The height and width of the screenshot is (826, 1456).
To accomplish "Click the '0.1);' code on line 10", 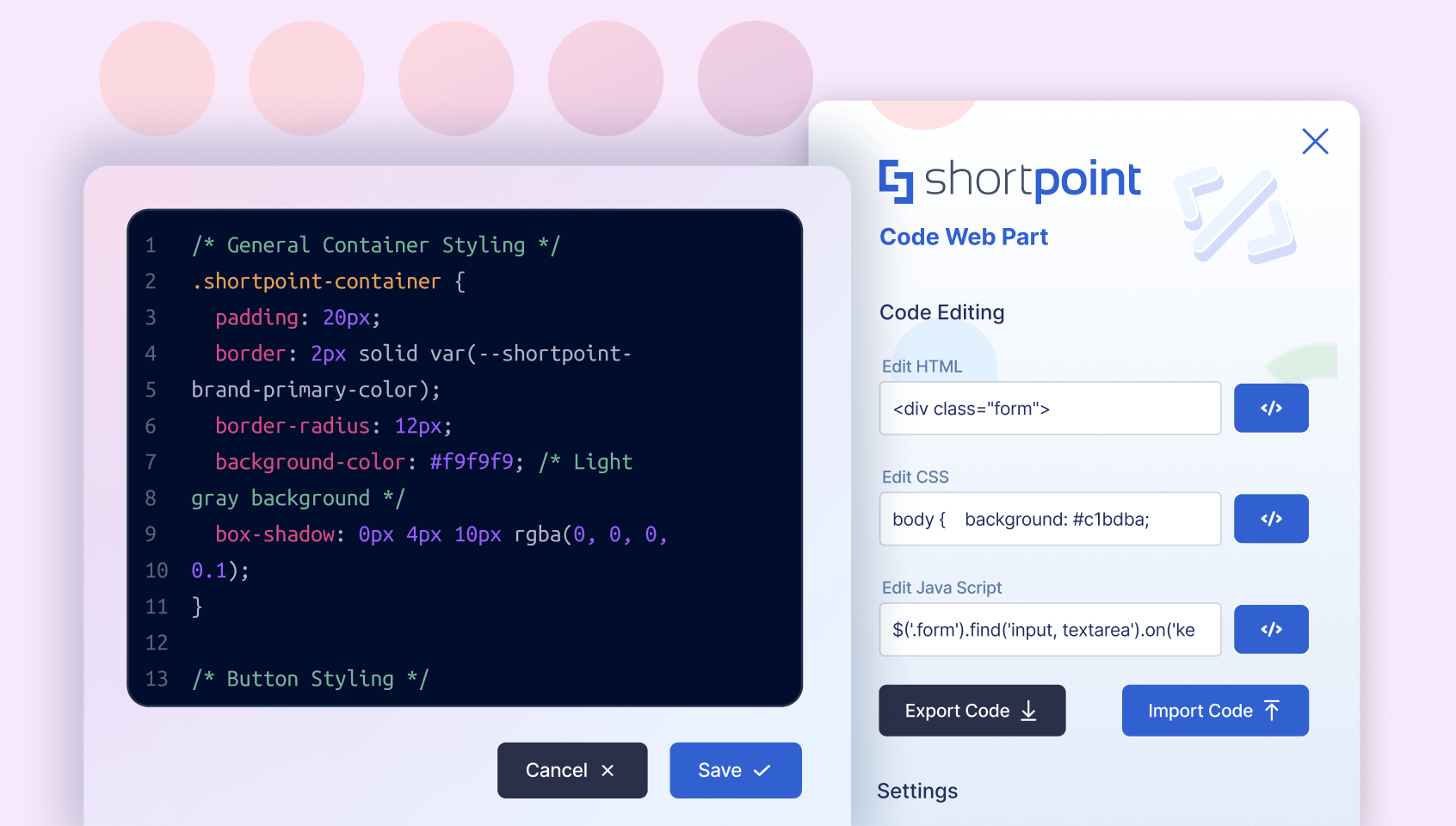I will point(220,570).
